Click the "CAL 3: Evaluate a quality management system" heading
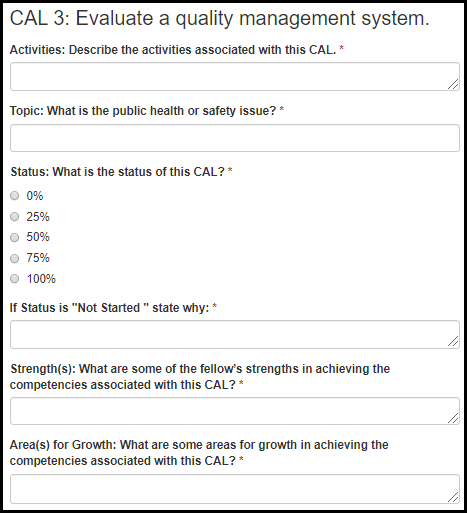The height and width of the screenshot is (513, 467). pyautogui.click(x=220, y=18)
